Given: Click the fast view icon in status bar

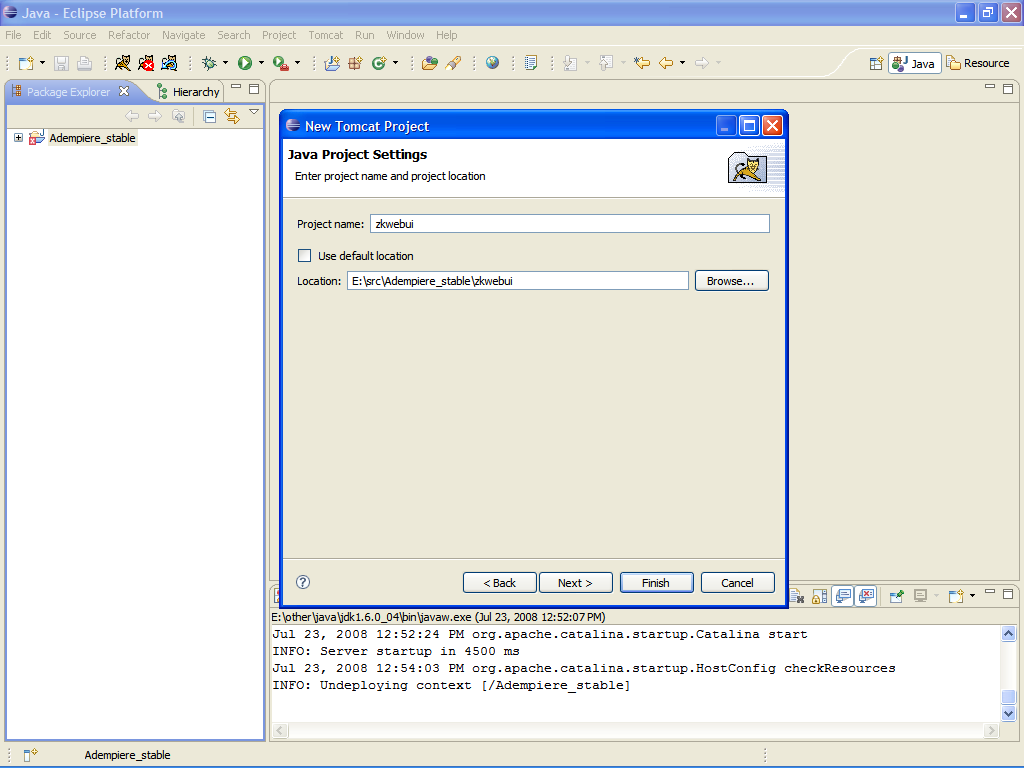Looking at the screenshot, I should (30, 755).
